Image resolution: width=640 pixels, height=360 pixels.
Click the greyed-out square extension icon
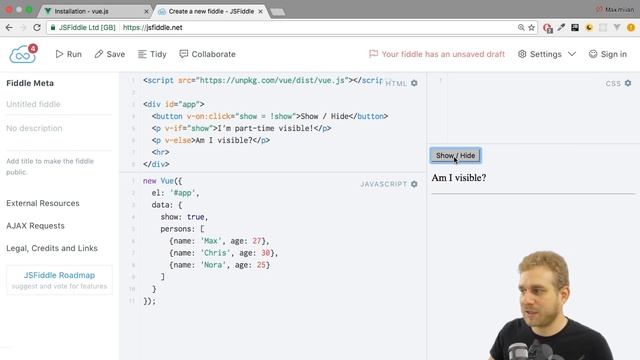(603, 27)
